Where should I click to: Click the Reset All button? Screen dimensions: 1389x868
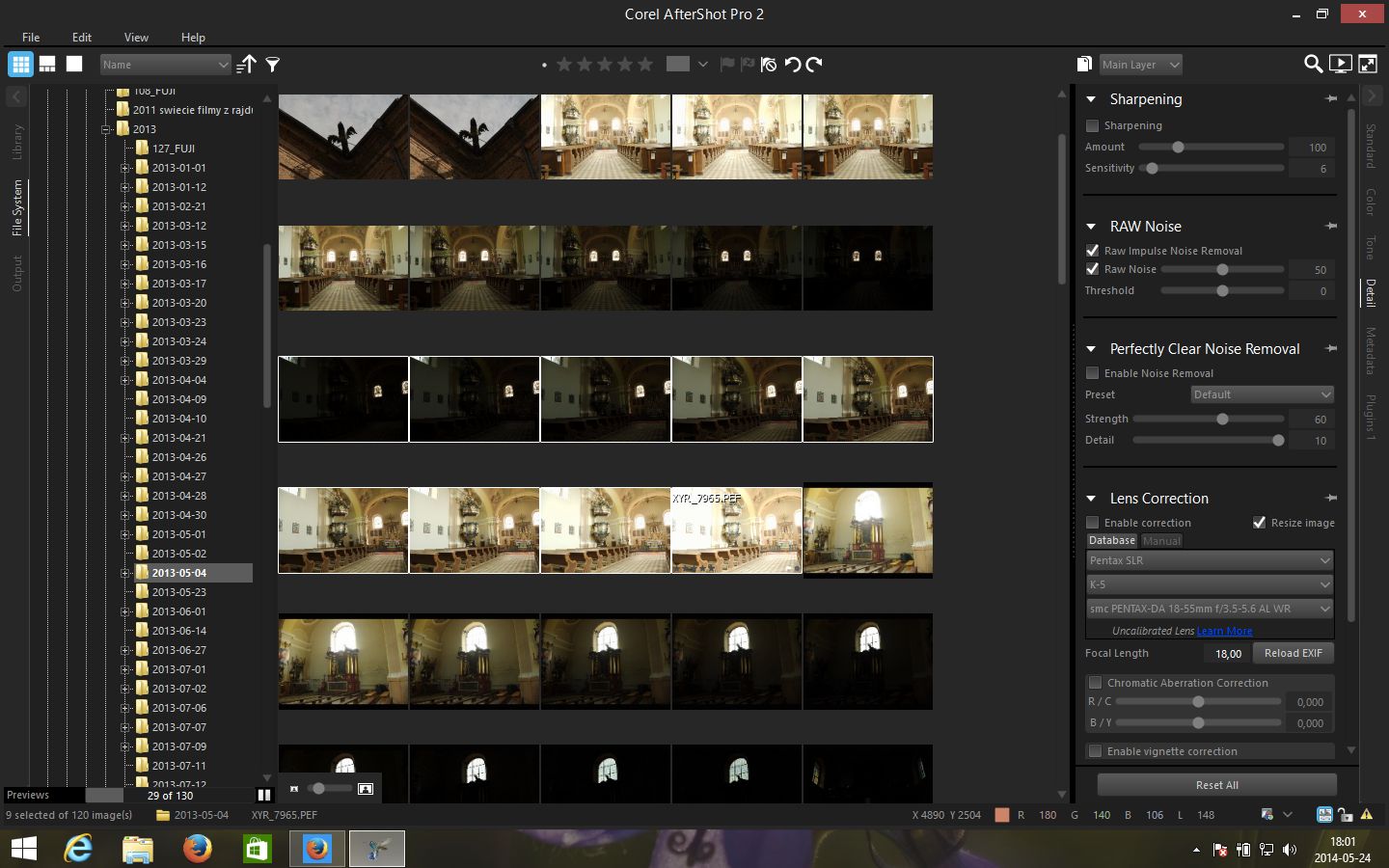coord(1216,785)
